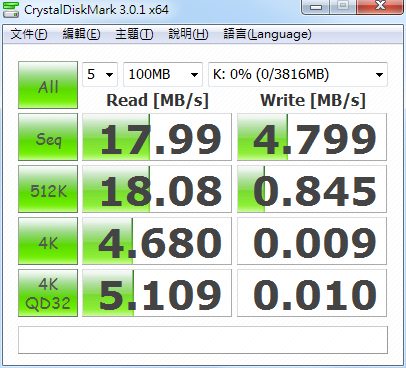Select the 512K write result 0.845
This screenshot has width=406, height=368.
tap(312, 189)
